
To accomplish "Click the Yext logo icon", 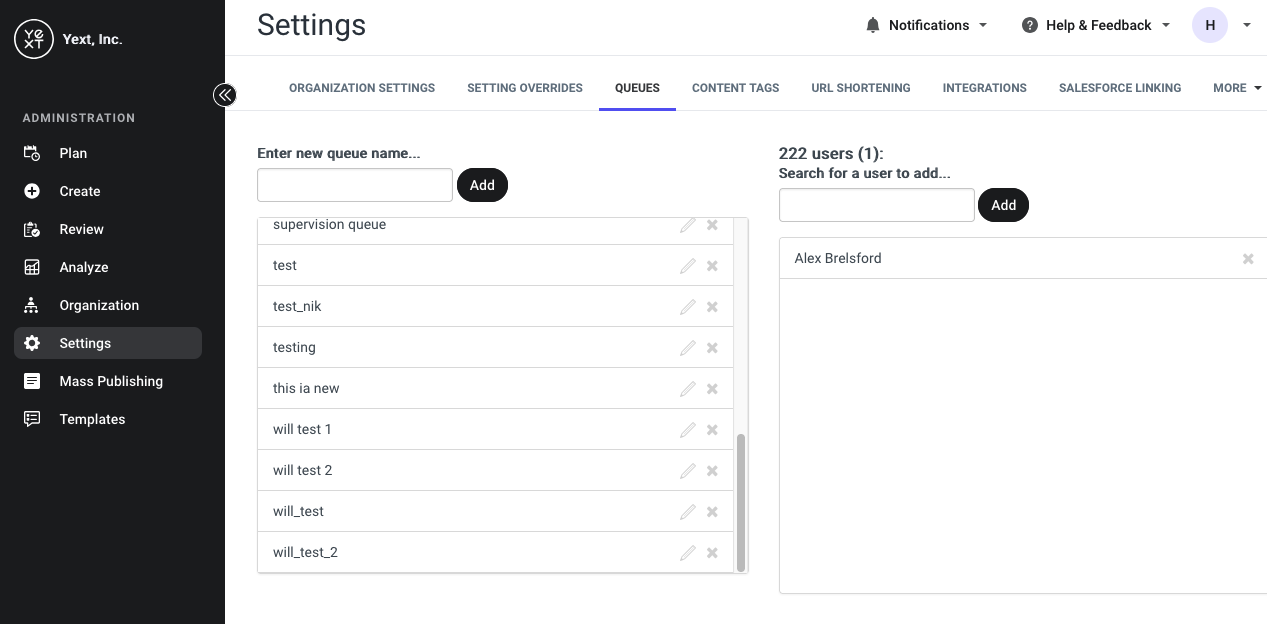I will coord(34,39).
